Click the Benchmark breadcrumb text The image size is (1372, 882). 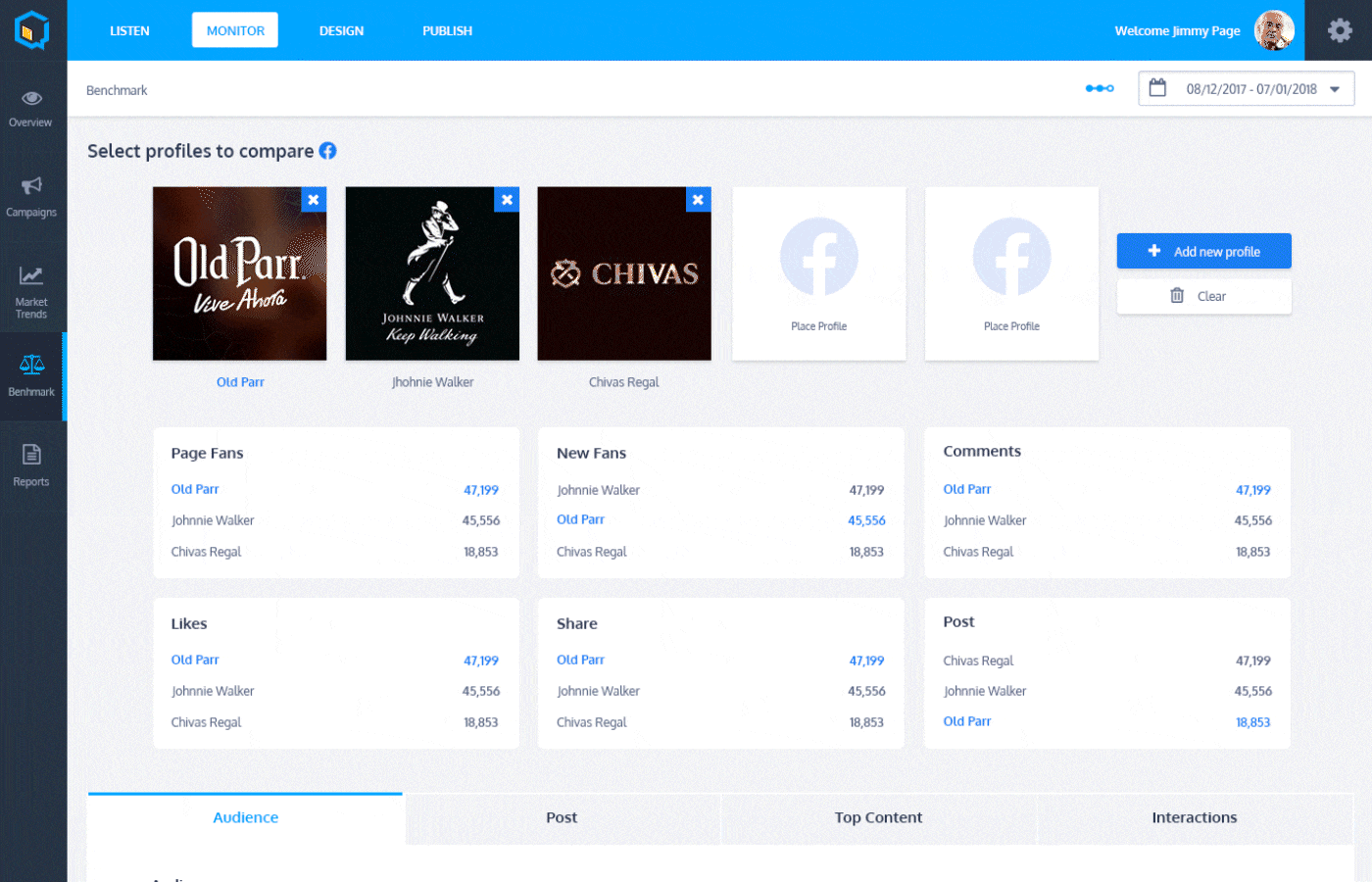pyautogui.click(x=117, y=90)
